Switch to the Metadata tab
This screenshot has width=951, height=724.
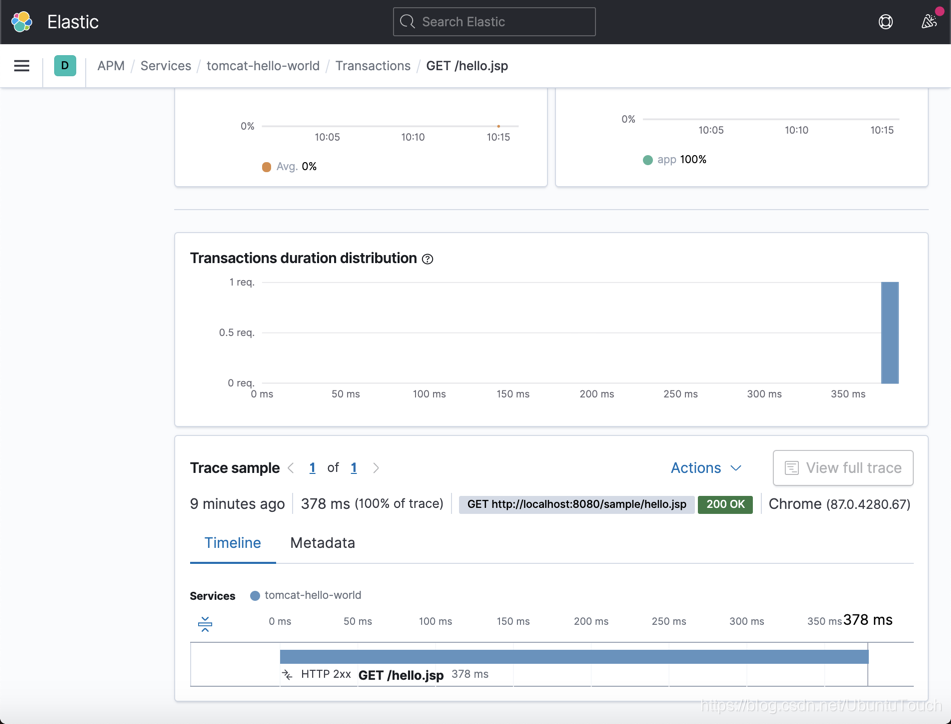pyautogui.click(x=323, y=543)
